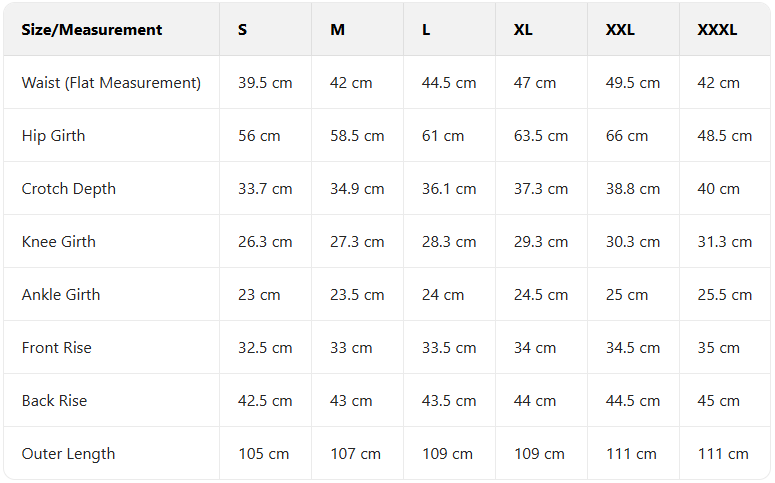775x483 pixels.
Task: Click the 39.5 cm waist cell for size S
Action: [x=265, y=83]
